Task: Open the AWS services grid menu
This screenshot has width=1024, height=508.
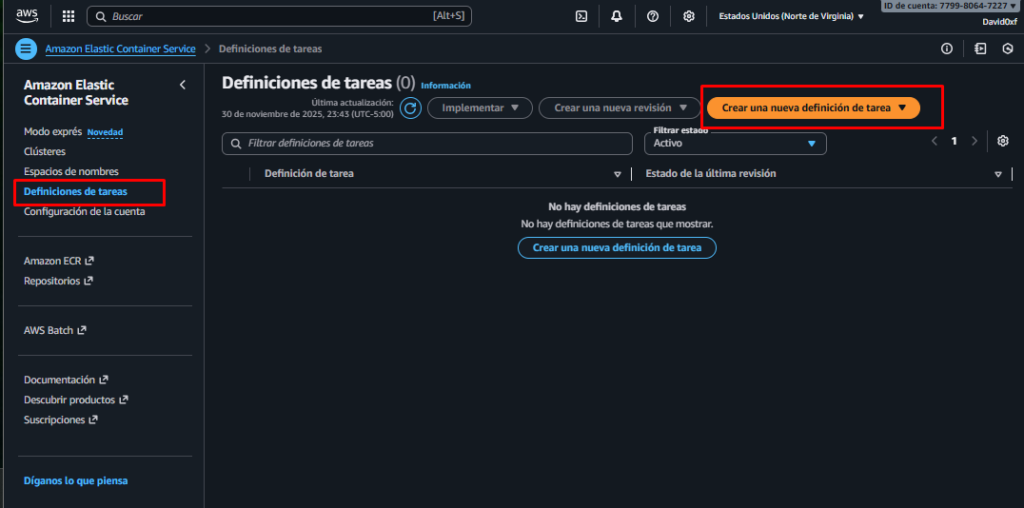Action: [68, 16]
